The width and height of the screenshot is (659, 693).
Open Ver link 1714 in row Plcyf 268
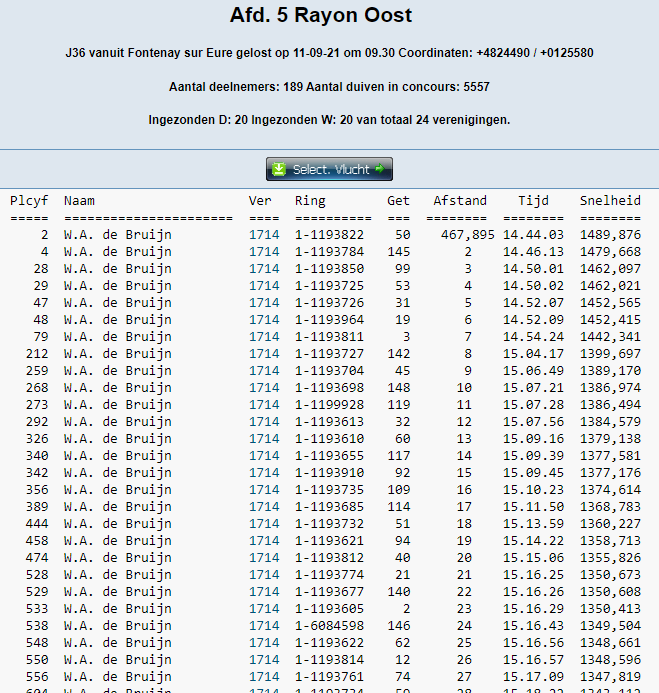pos(264,388)
